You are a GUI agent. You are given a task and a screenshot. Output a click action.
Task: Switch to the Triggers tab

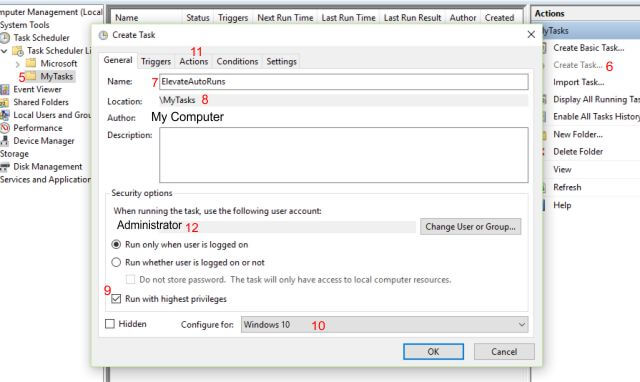pyautogui.click(x=156, y=62)
